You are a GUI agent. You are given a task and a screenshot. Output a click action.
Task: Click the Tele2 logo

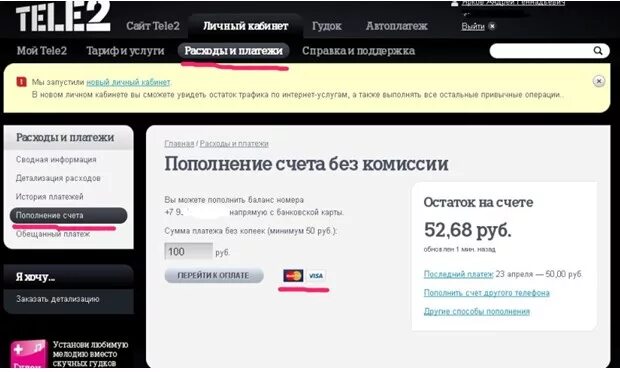[x=63, y=17]
